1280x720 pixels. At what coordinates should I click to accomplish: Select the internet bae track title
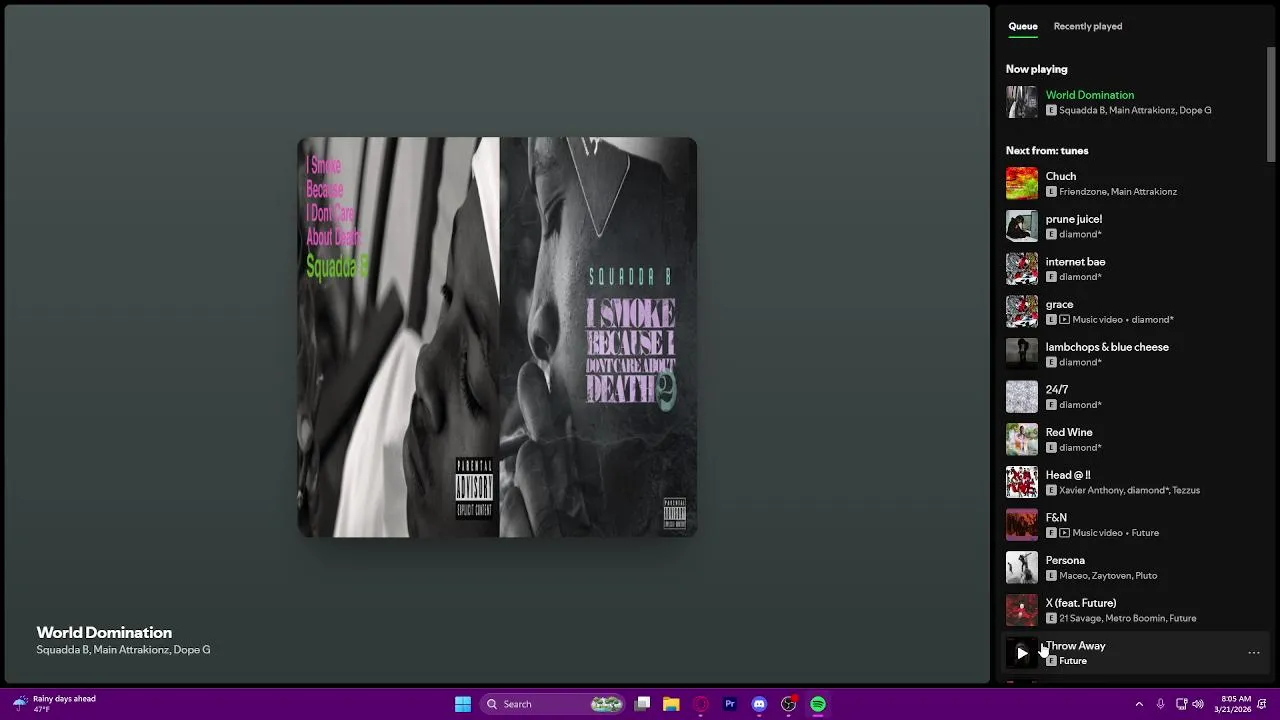point(1075,262)
